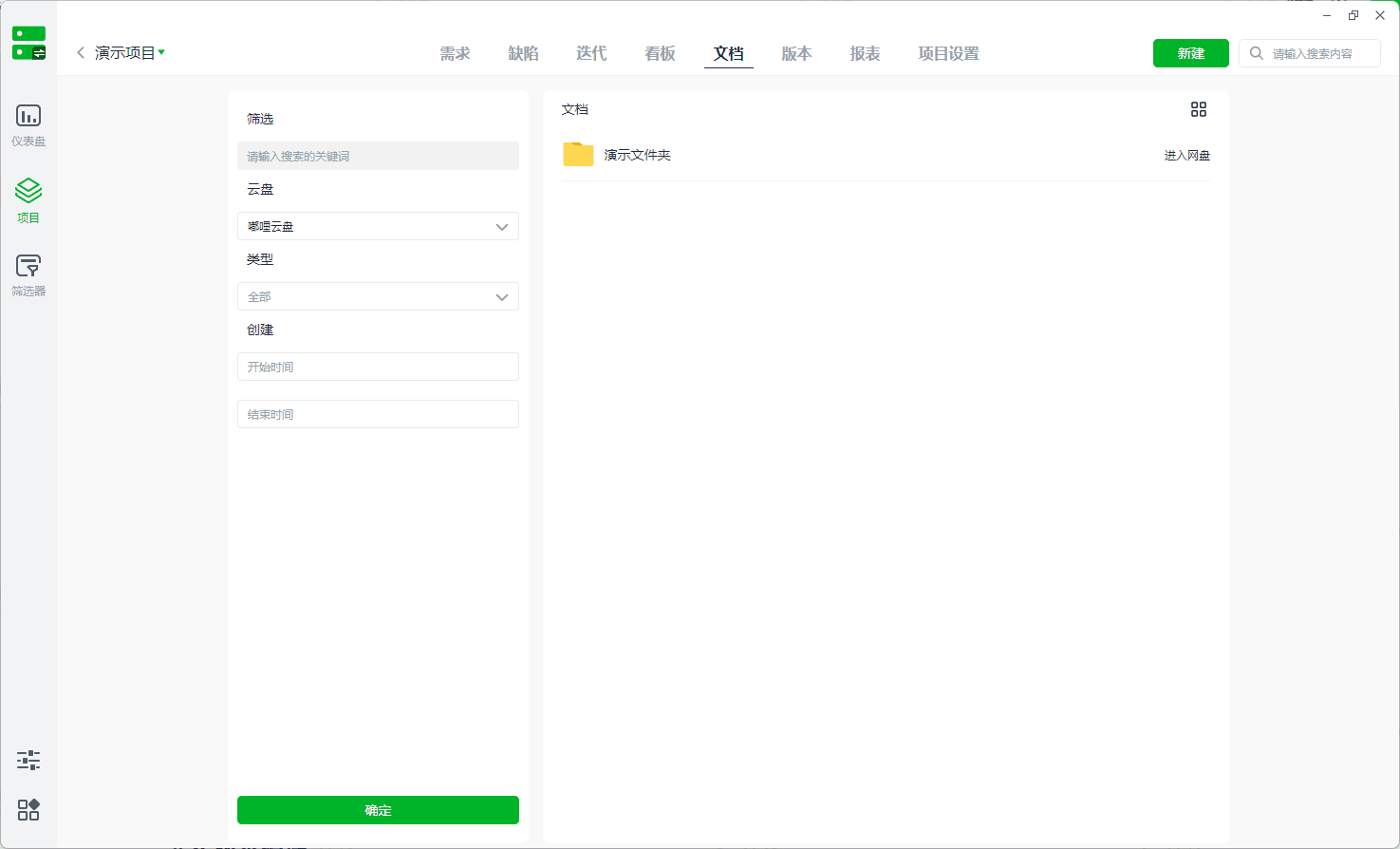This screenshot has height=849, width=1400.
Task: Open the 嘟哩云盘 cloud drive dropdown
Action: click(378, 226)
